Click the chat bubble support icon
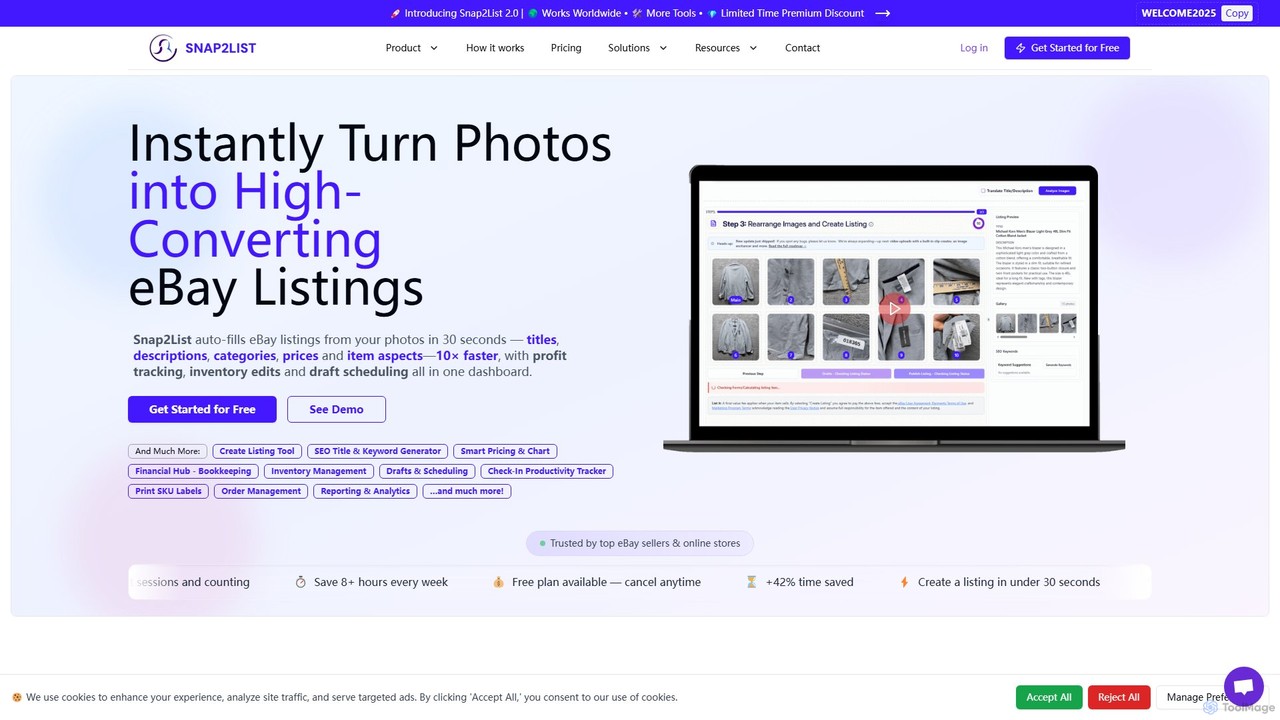1280x720 pixels. (x=1244, y=687)
